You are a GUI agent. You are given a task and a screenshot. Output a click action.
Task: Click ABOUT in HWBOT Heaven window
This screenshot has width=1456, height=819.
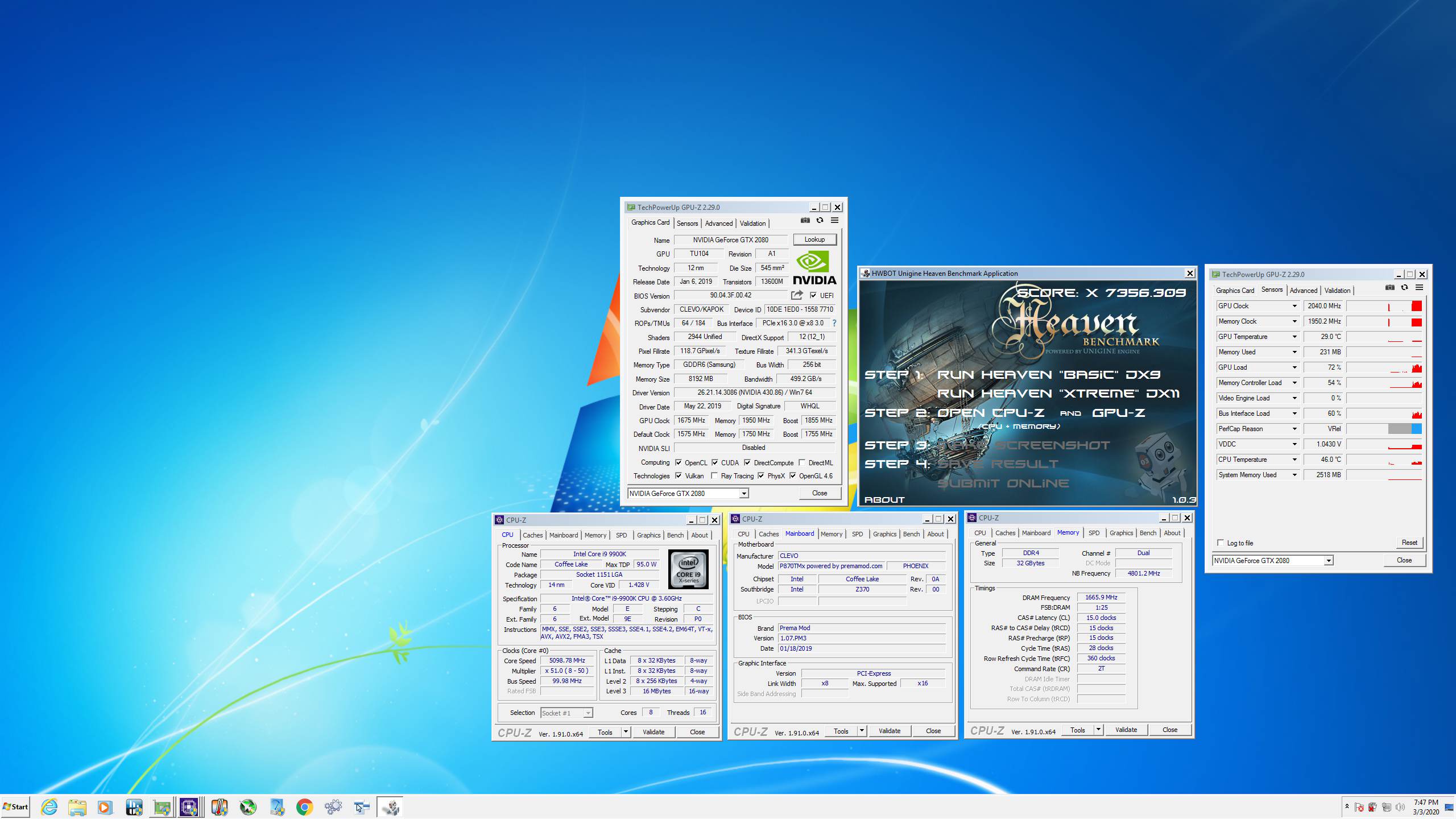tap(884, 500)
